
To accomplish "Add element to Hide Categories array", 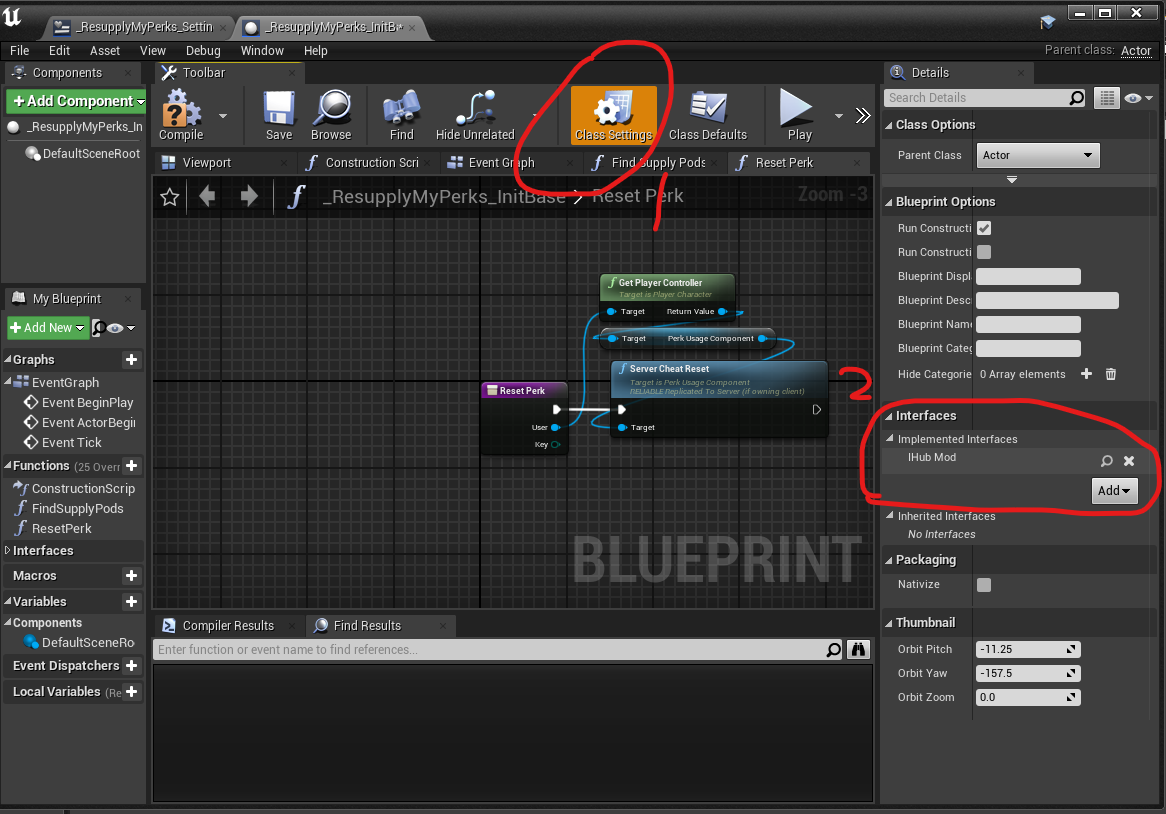I will point(1086,374).
